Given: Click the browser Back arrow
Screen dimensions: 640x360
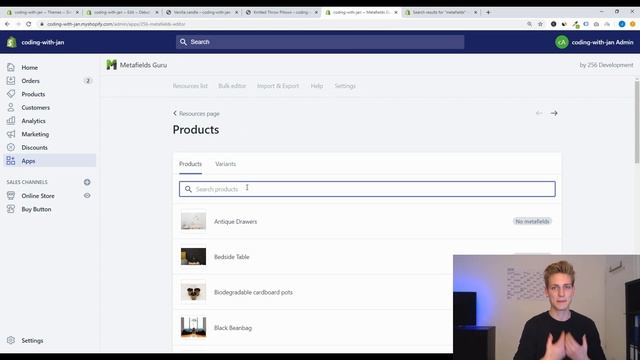Looking at the screenshot, I should tap(7, 24).
